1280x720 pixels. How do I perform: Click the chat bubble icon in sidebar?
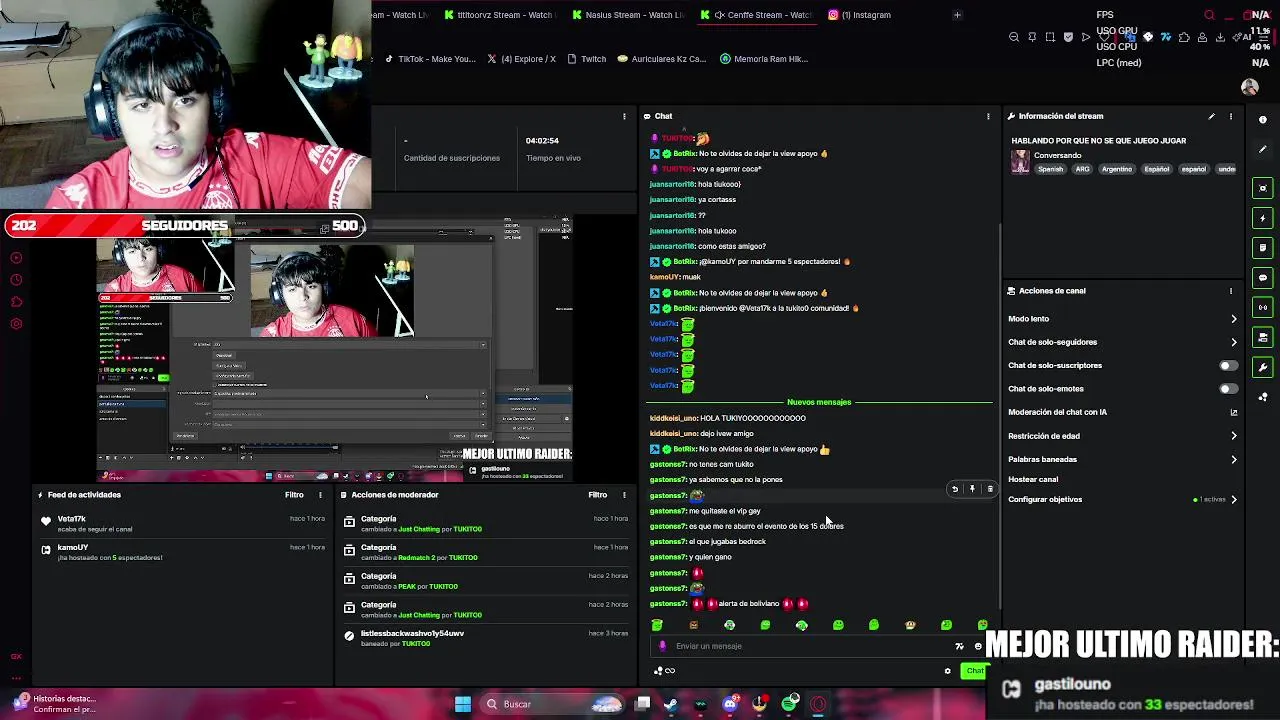click(x=1263, y=278)
